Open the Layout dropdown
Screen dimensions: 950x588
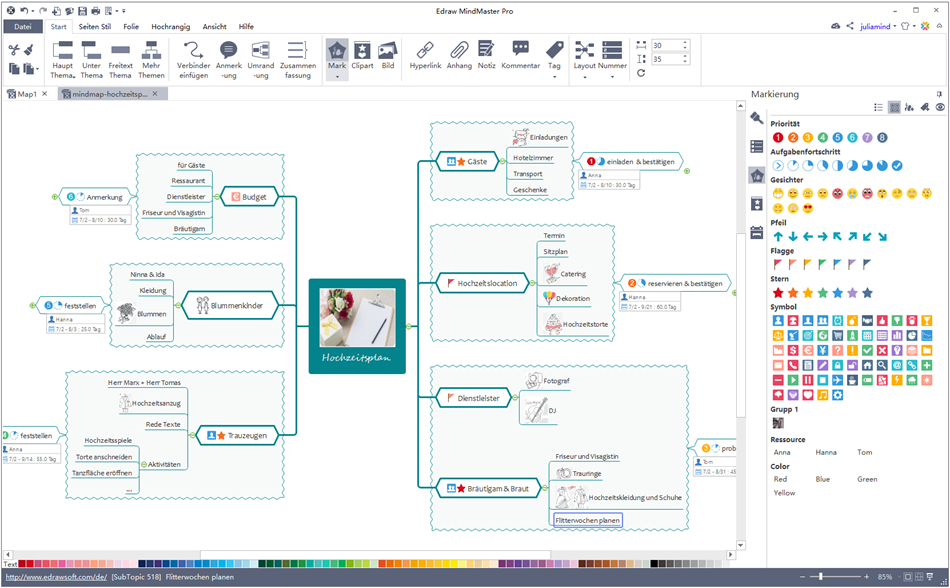tap(585, 76)
